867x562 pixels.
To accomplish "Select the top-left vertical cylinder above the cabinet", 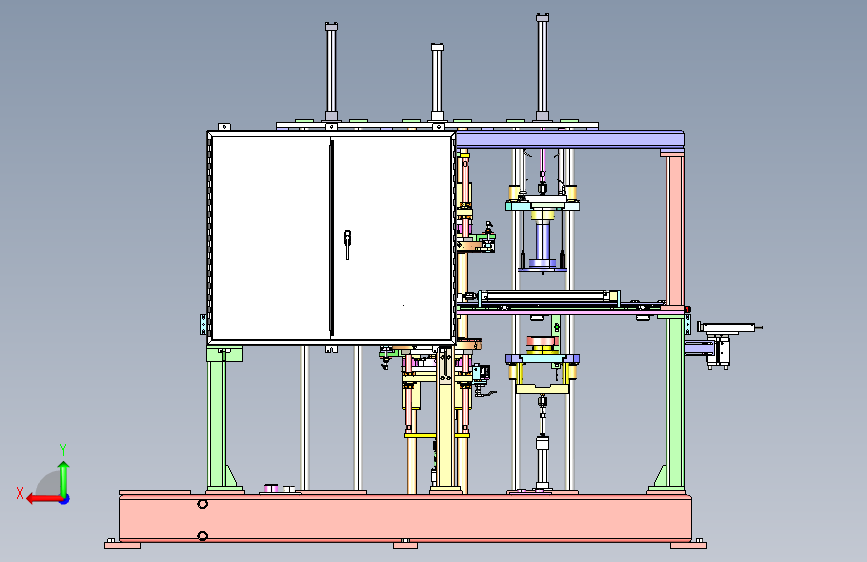I will [331, 72].
